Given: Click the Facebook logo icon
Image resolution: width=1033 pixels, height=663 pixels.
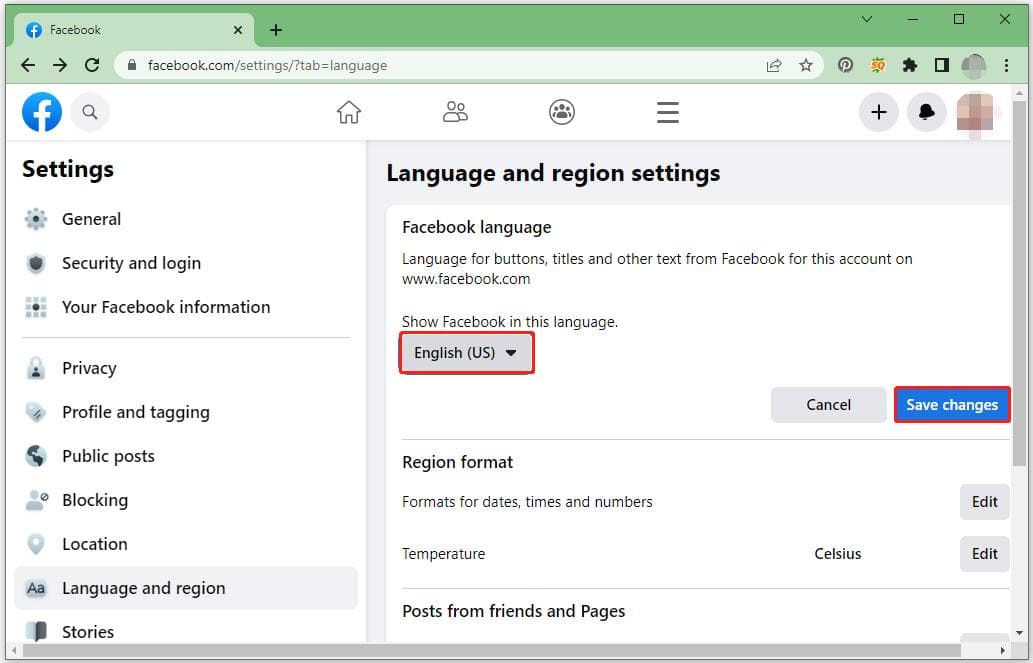Looking at the screenshot, I should [x=42, y=112].
